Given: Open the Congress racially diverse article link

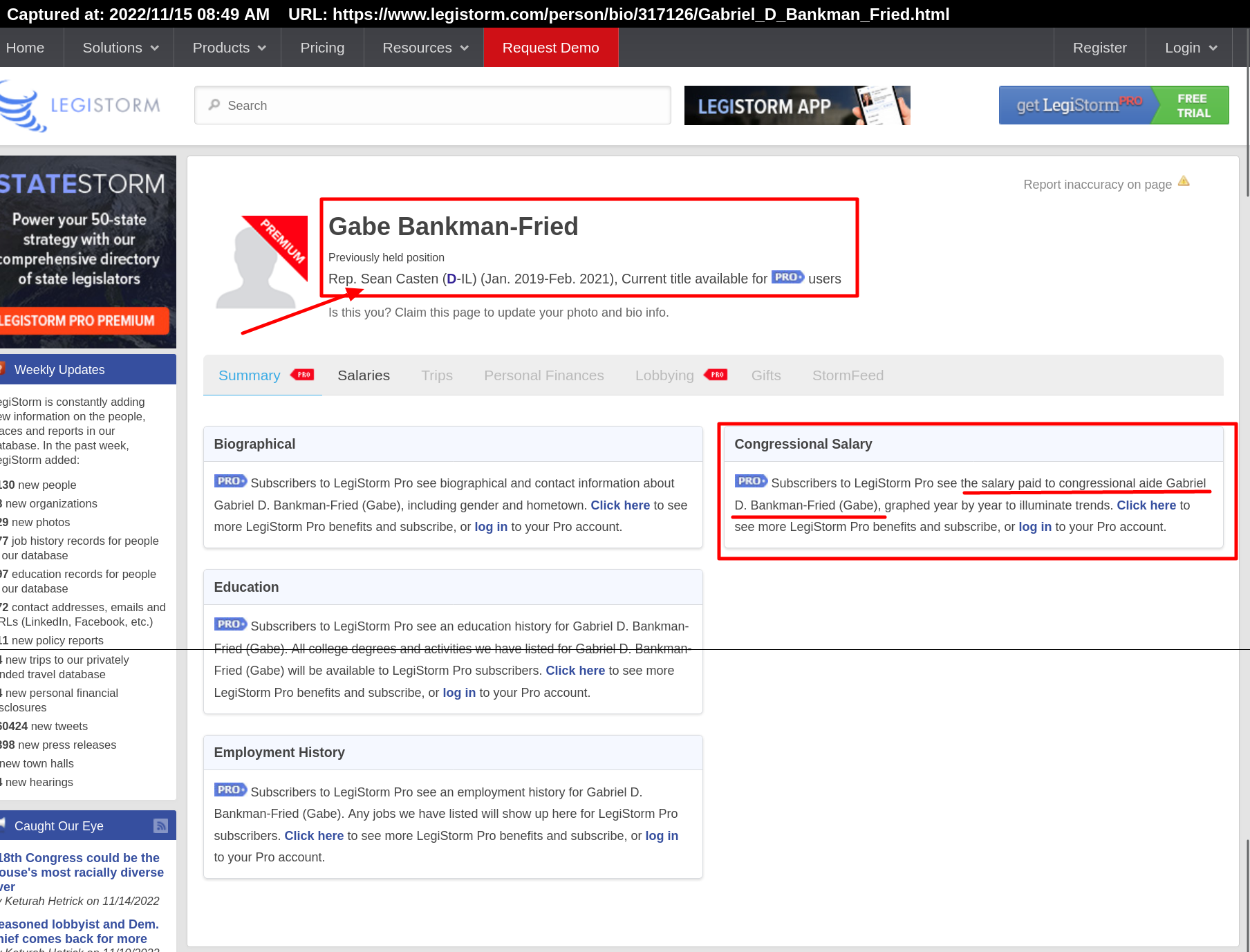Looking at the screenshot, I should point(82,872).
